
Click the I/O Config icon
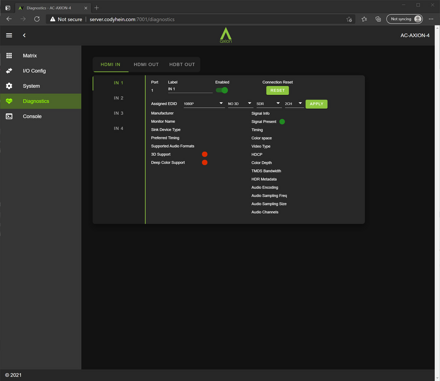pyautogui.click(x=9, y=71)
